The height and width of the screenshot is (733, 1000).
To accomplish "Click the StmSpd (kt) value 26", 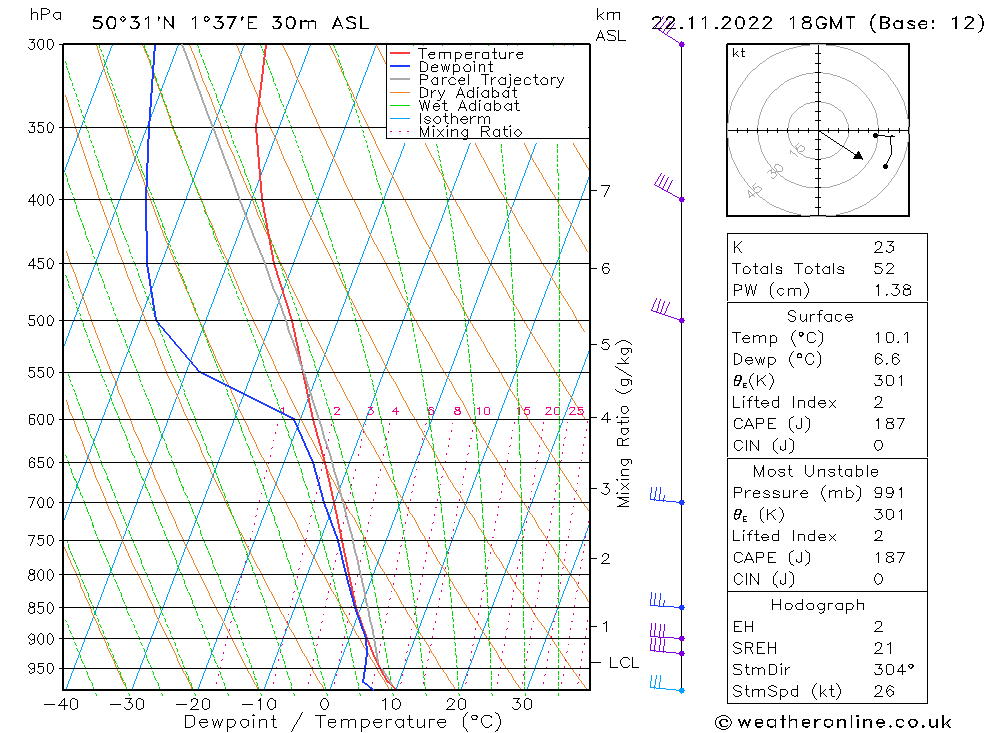I will click(x=884, y=692).
